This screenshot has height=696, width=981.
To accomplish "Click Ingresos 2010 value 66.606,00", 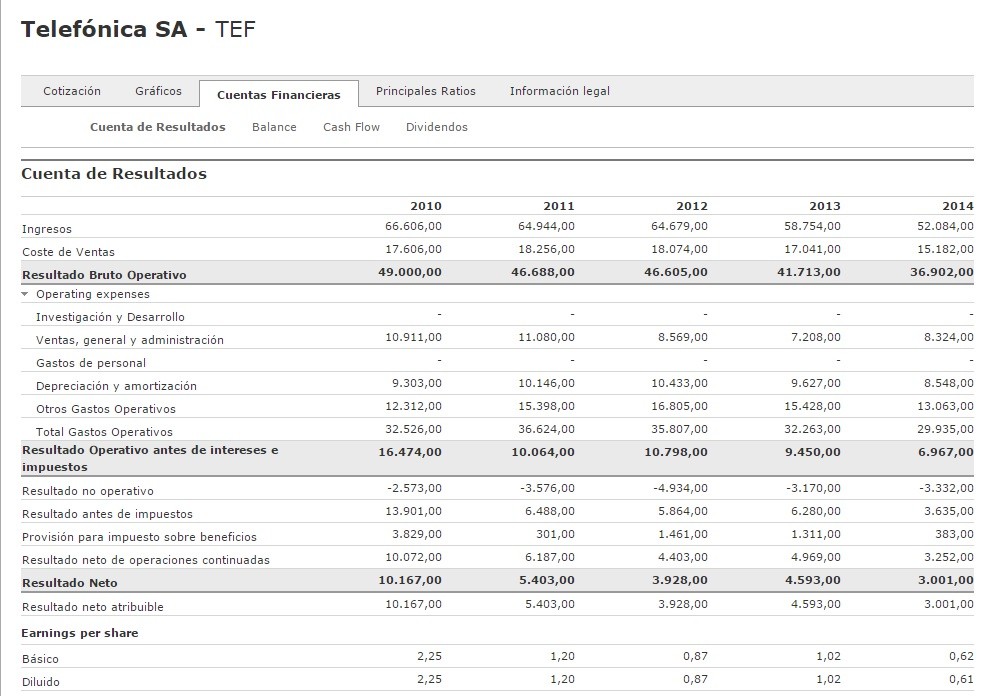I will point(414,226).
